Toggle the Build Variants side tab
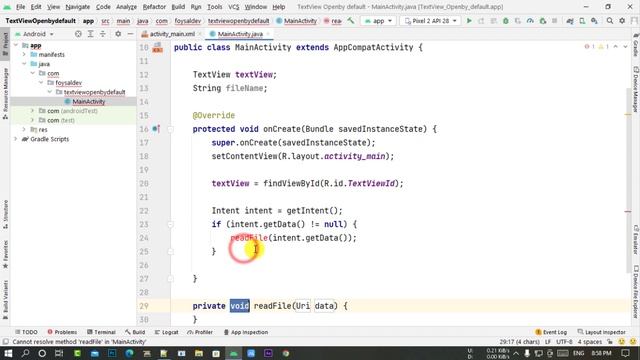 pos(5,300)
